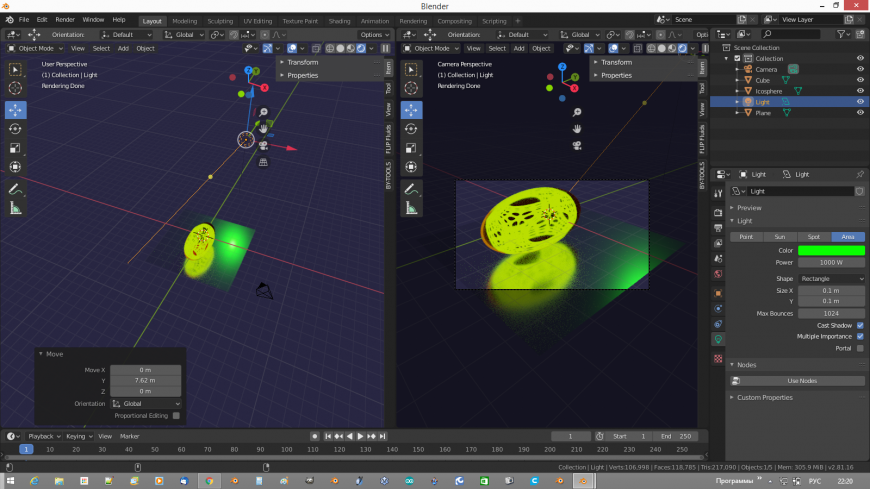Pick the Measure tool in right viewport
The width and height of the screenshot is (870, 489).
[411, 208]
